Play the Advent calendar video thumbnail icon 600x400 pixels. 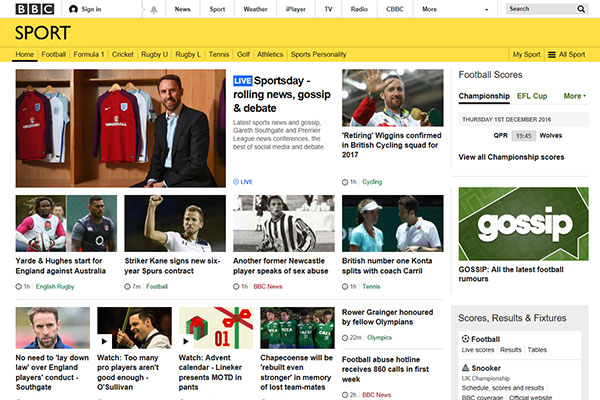tap(186, 341)
